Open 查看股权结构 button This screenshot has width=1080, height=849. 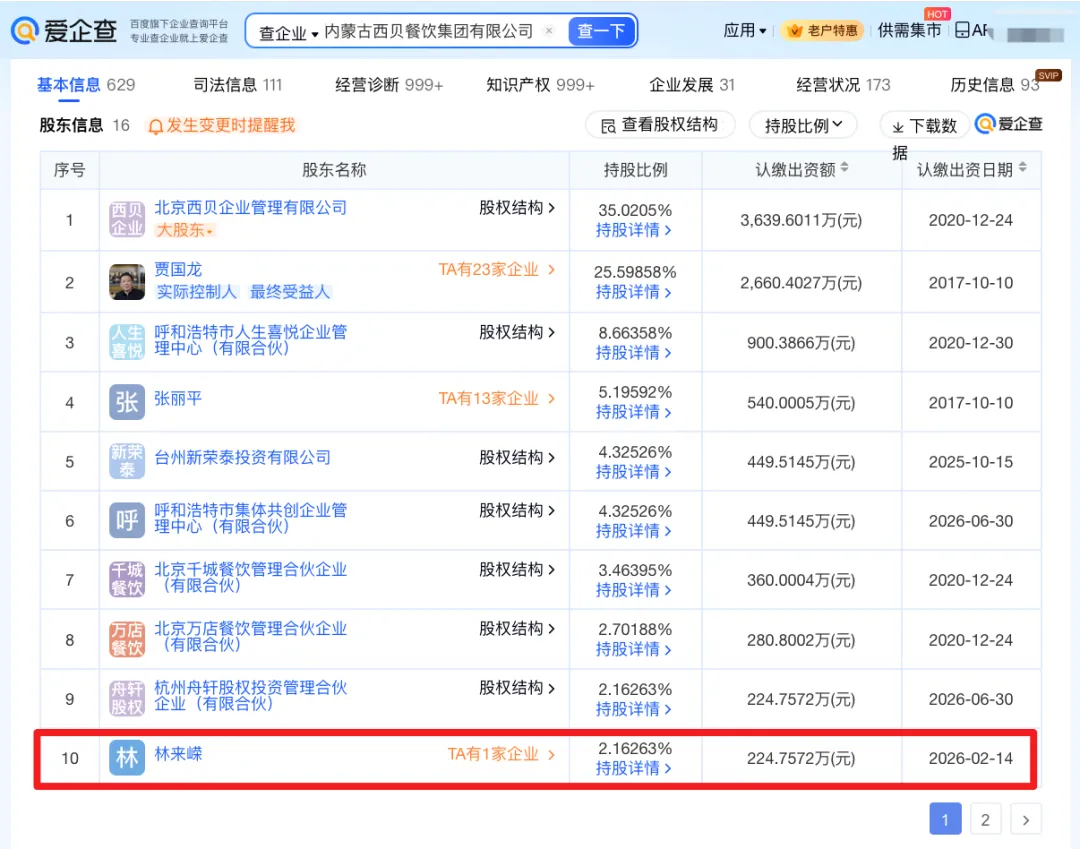coord(660,125)
